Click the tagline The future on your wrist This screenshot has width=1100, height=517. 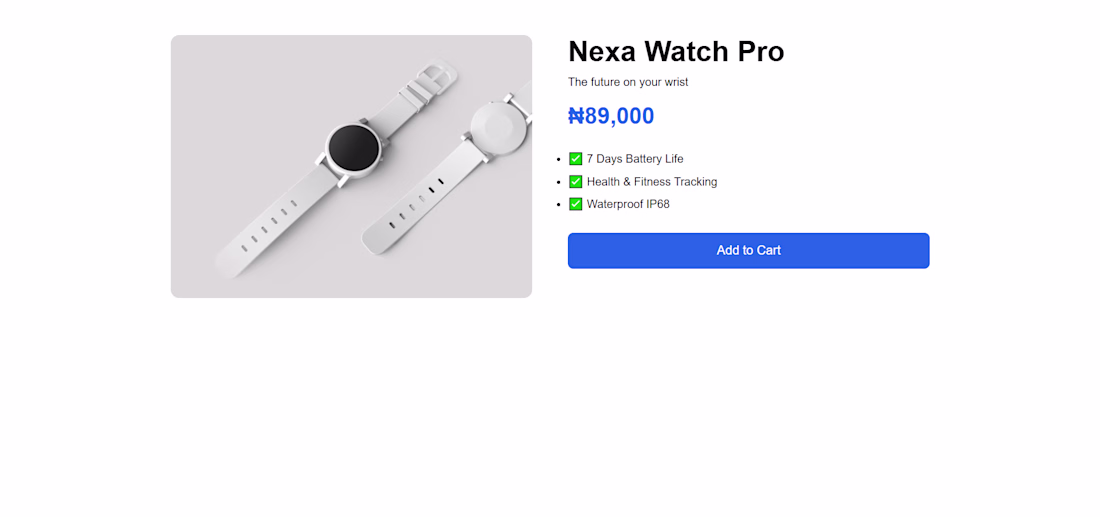click(628, 82)
